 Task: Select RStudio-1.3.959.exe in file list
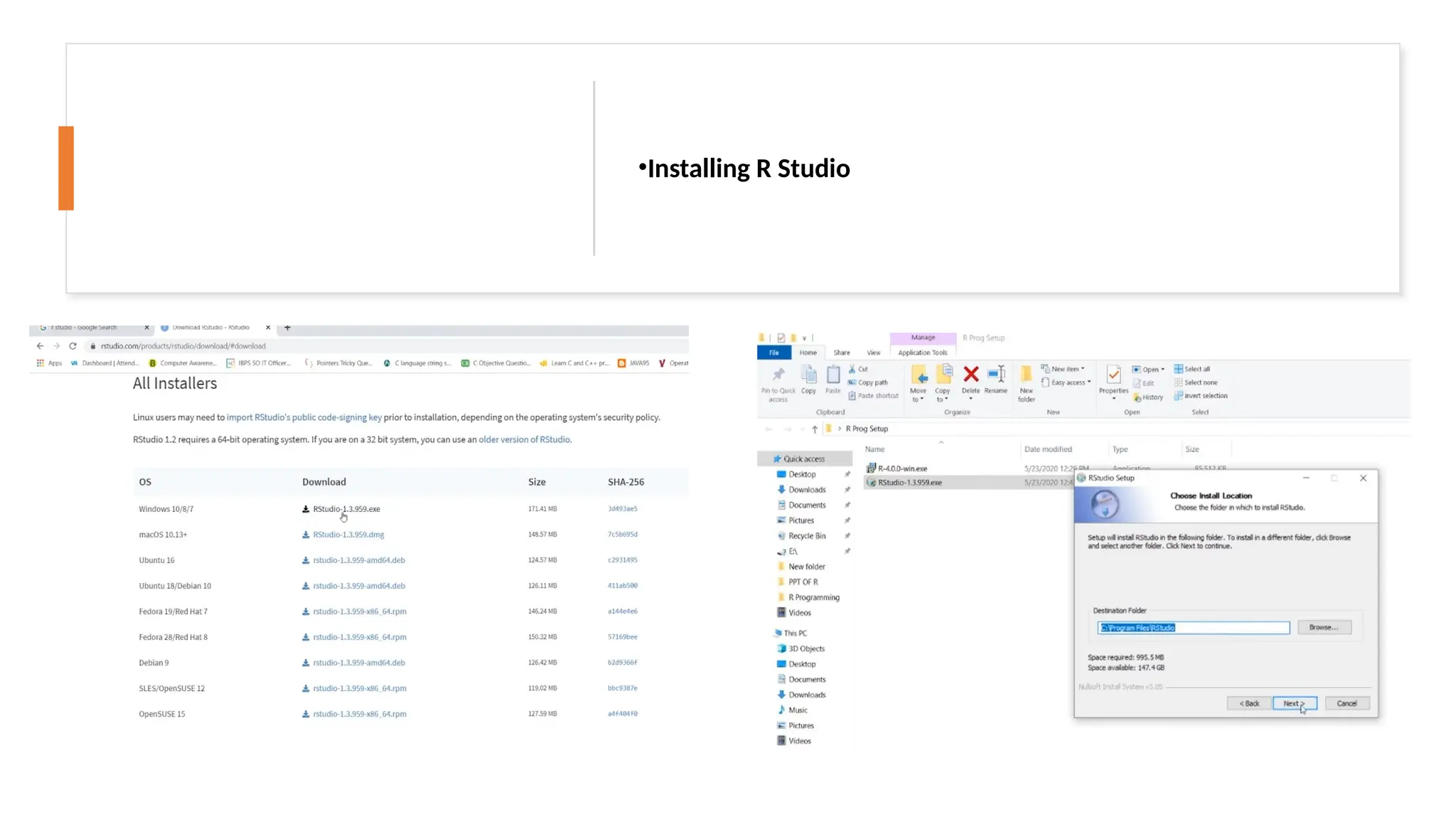pyautogui.click(x=910, y=483)
